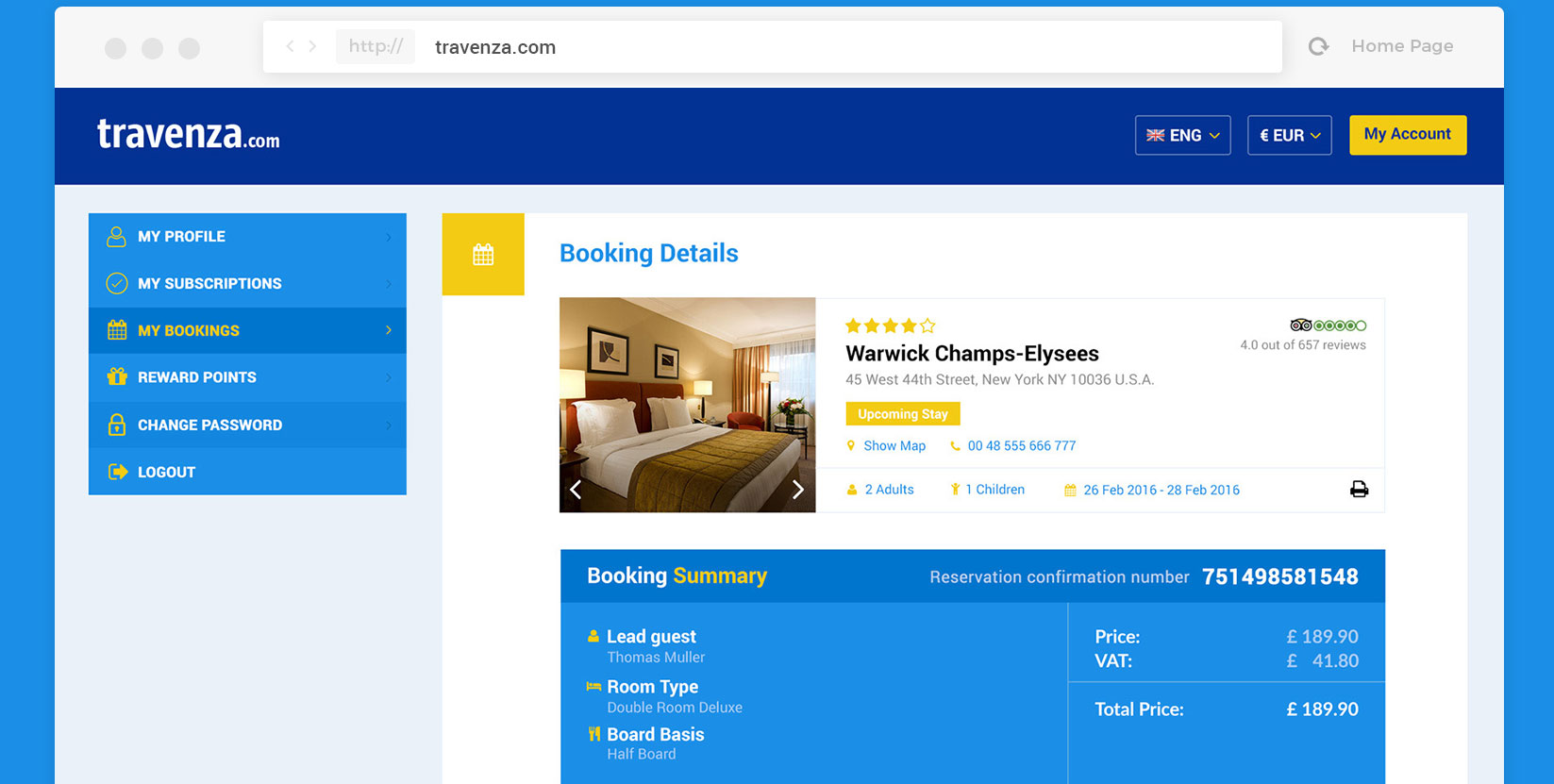This screenshot has height=784, width=1554.
Task: Click the Reward Points gift icon
Action: (117, 376)
